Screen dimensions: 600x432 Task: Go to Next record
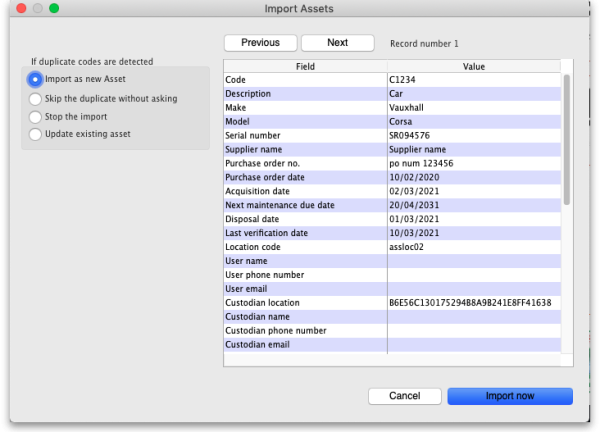coord(337,43)
